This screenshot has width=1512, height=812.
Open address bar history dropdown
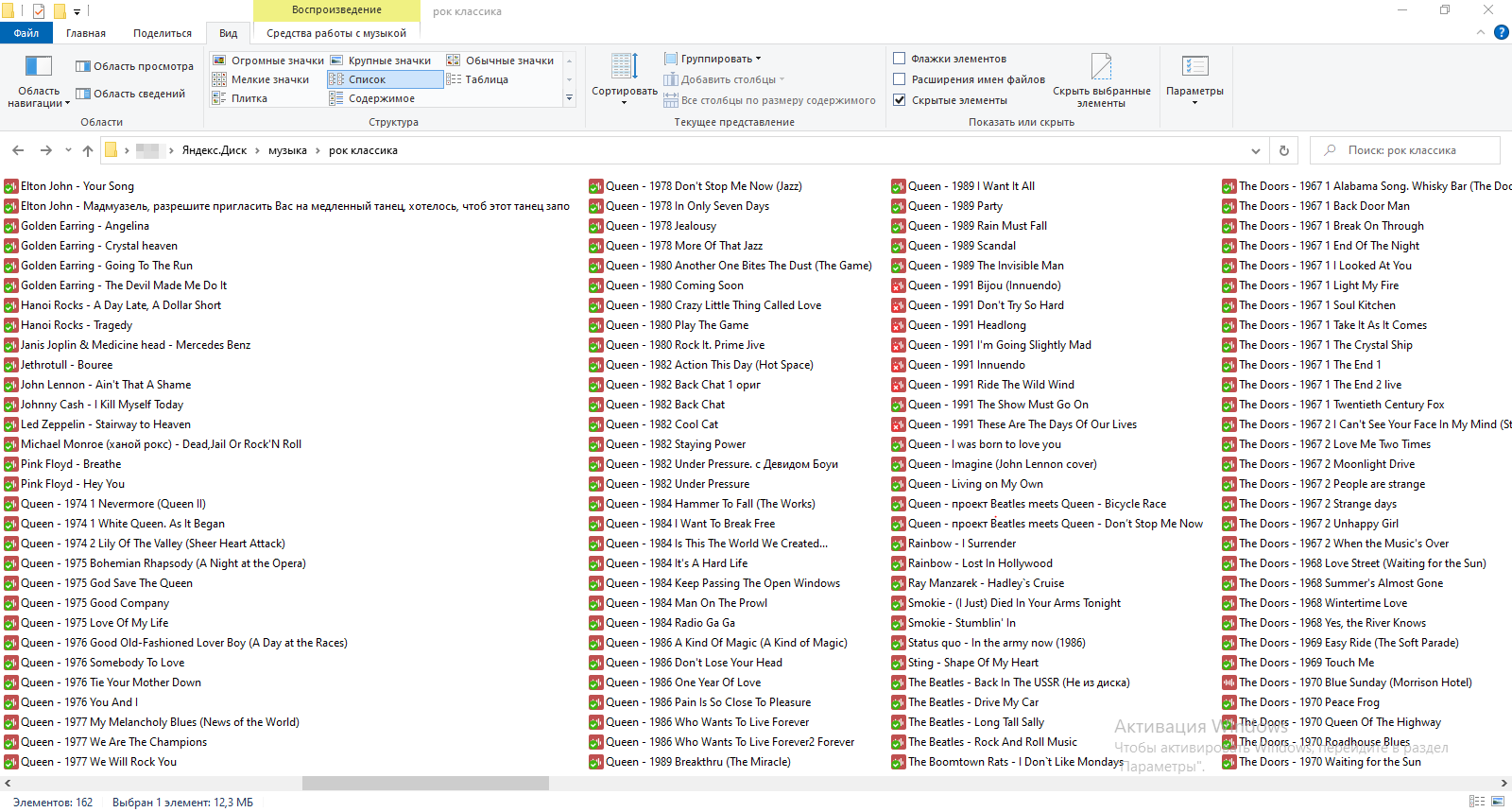[x=1255, y=150]
